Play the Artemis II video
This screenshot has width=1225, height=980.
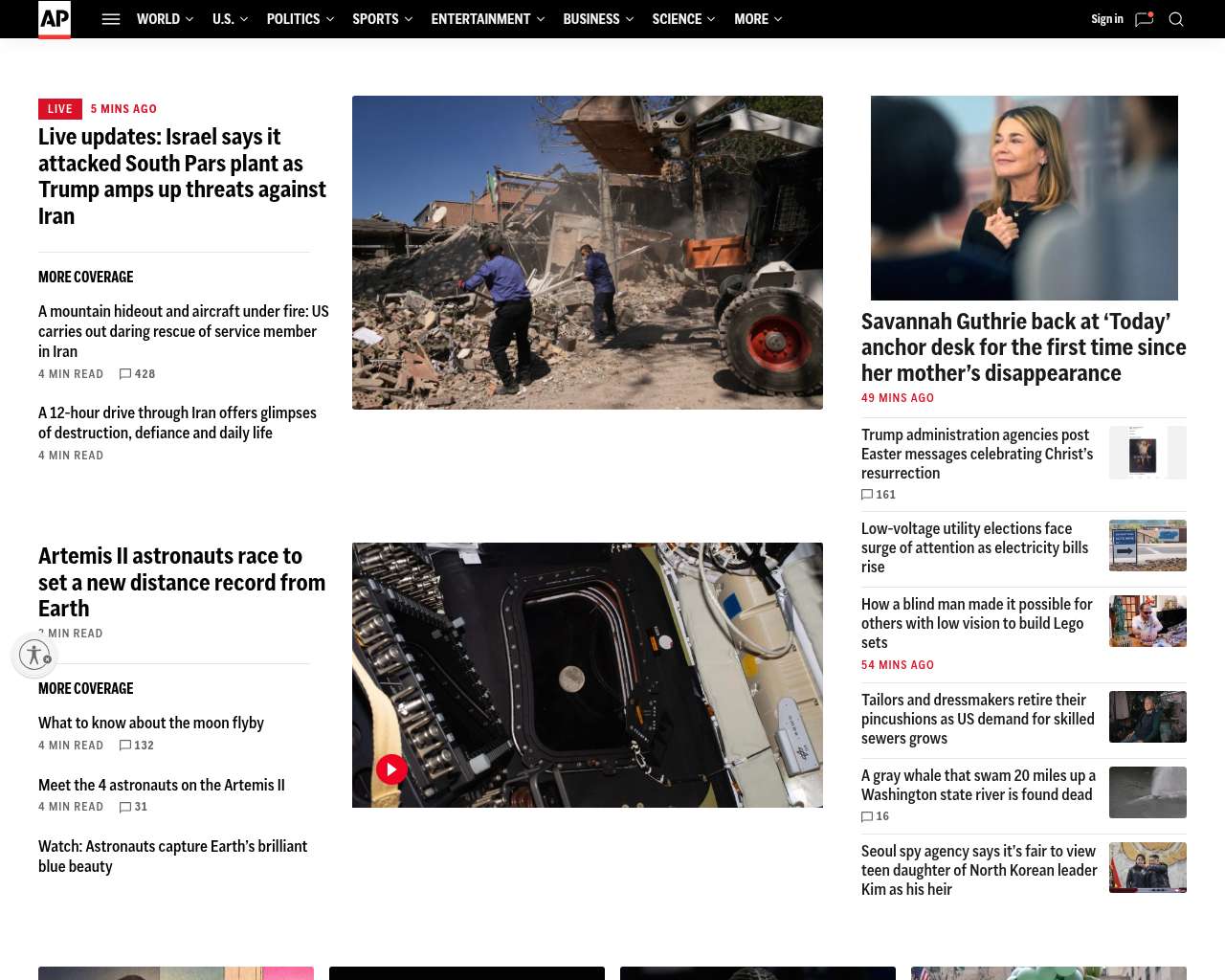point(391,769)
